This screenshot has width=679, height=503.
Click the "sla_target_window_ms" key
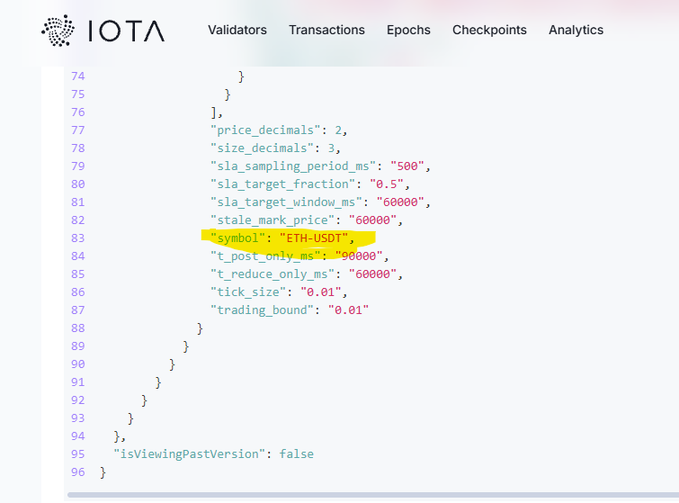pyautogui.click(x=286, y=202)
